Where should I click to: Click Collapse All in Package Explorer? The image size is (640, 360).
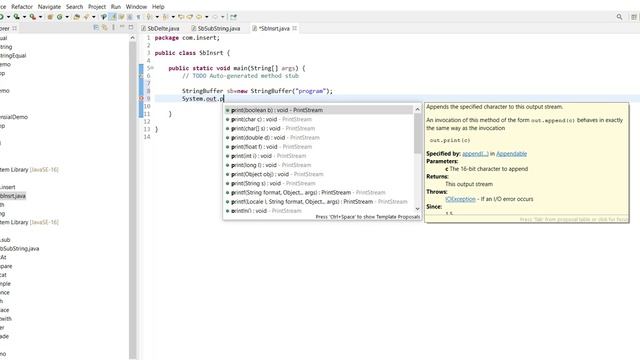pyautogui.click(x=96, y=27)
